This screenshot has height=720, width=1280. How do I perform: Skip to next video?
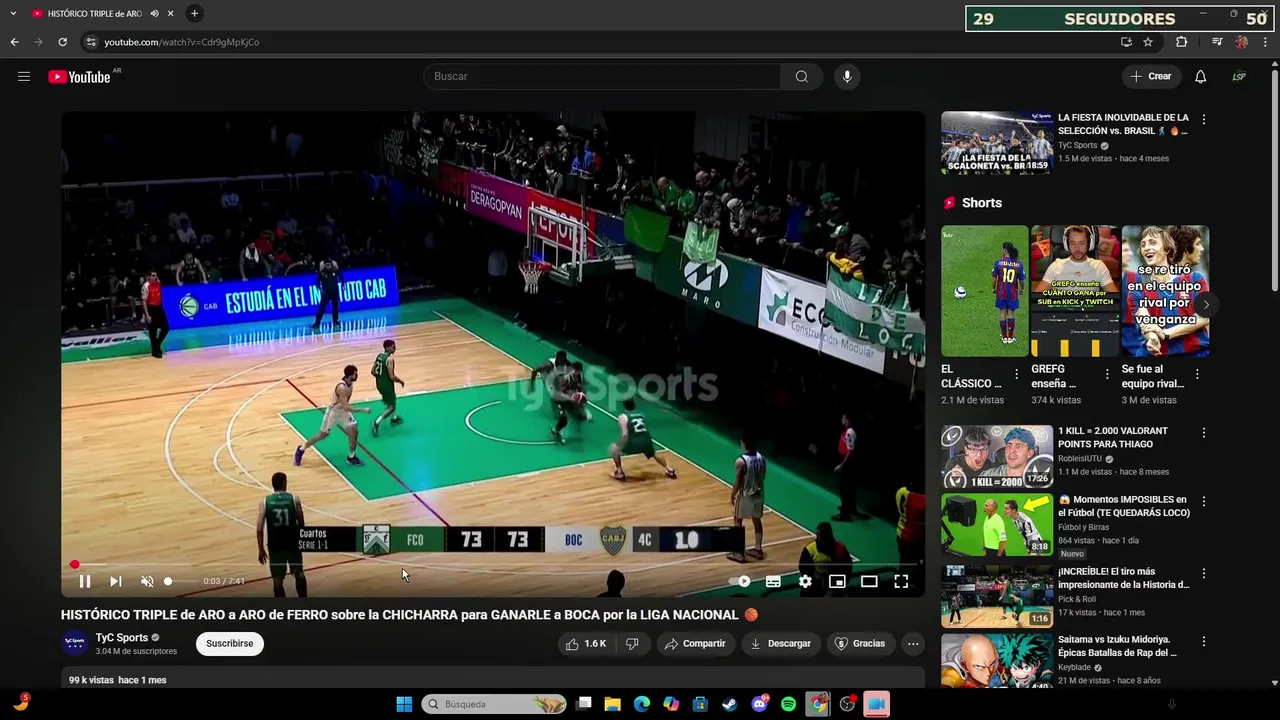pos(116,581)
